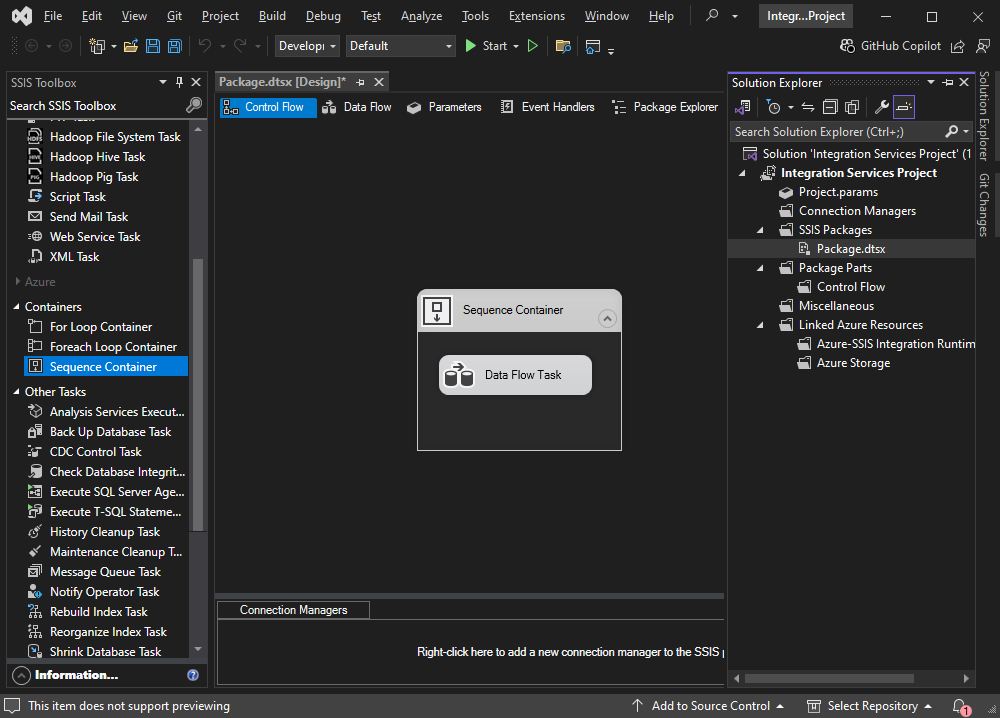Select the Script Task toolbox icon
The width and height of the screenshot is (1000, 718).
(35, 196)
